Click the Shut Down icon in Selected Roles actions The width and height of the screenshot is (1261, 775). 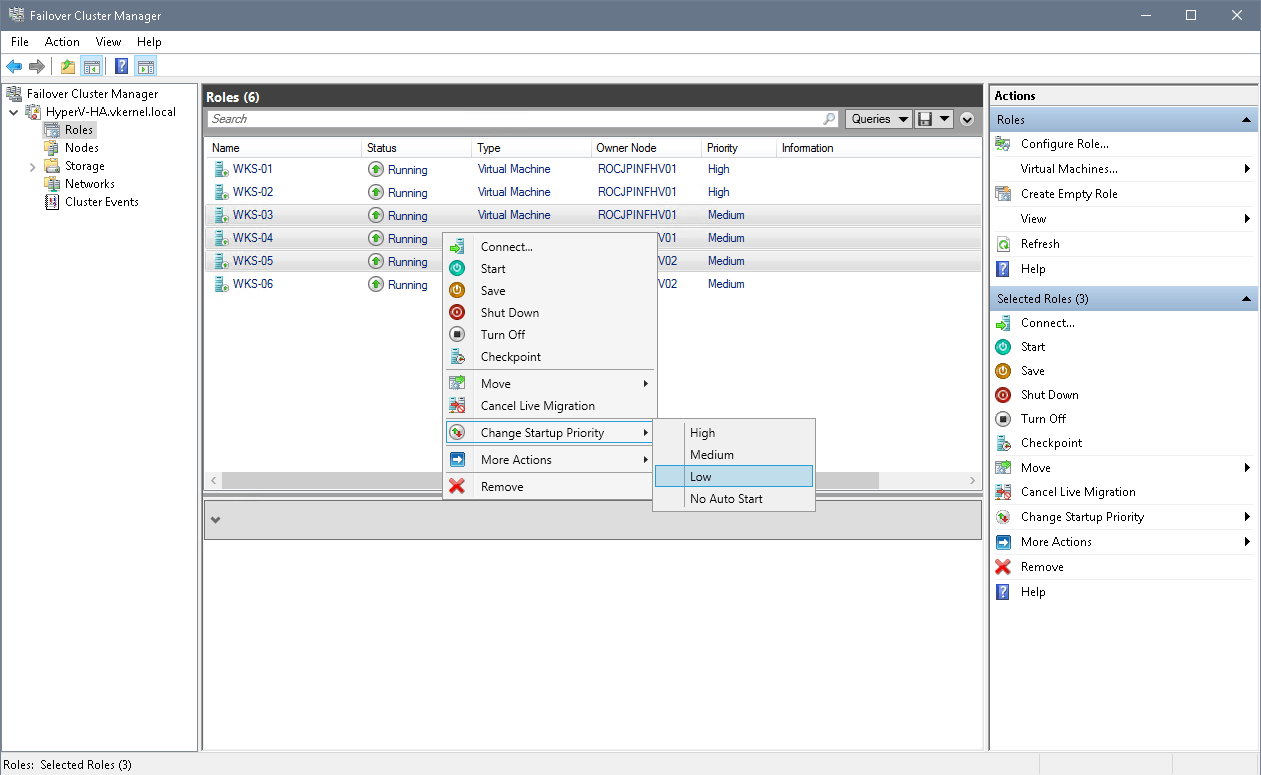pyautogui.click(x=1003, y=395)
